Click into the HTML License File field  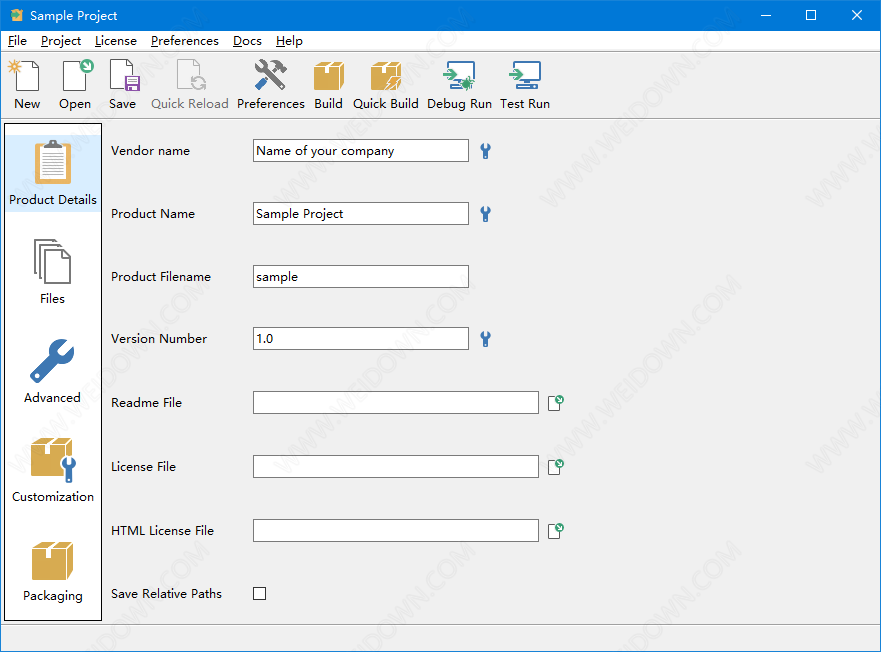point(396,531)
